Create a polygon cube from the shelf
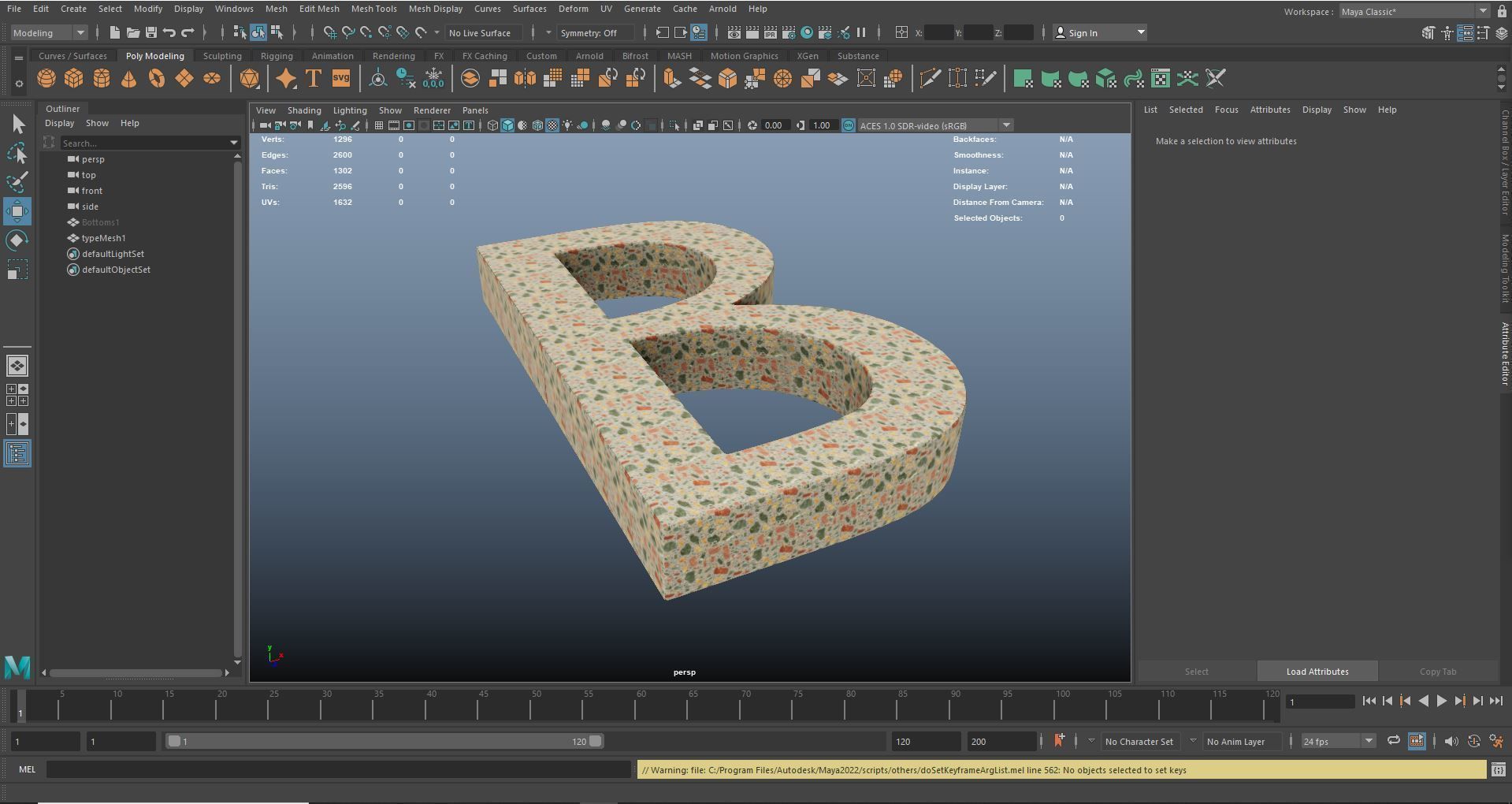 (73, 78)
